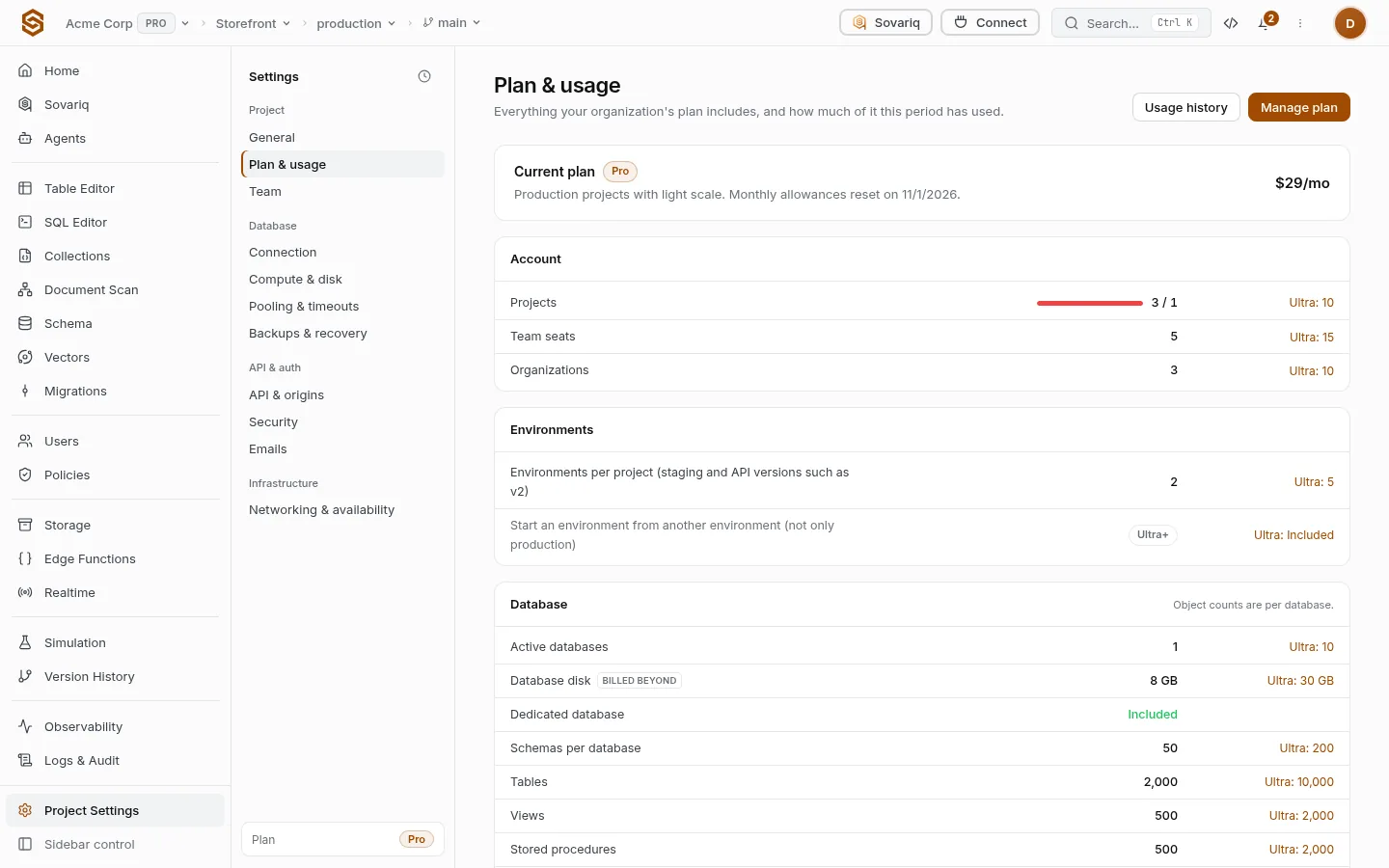Viewport: 1389px width, 868px height.
Task: Open Backups & recovery settings
Action: (342, 333)
